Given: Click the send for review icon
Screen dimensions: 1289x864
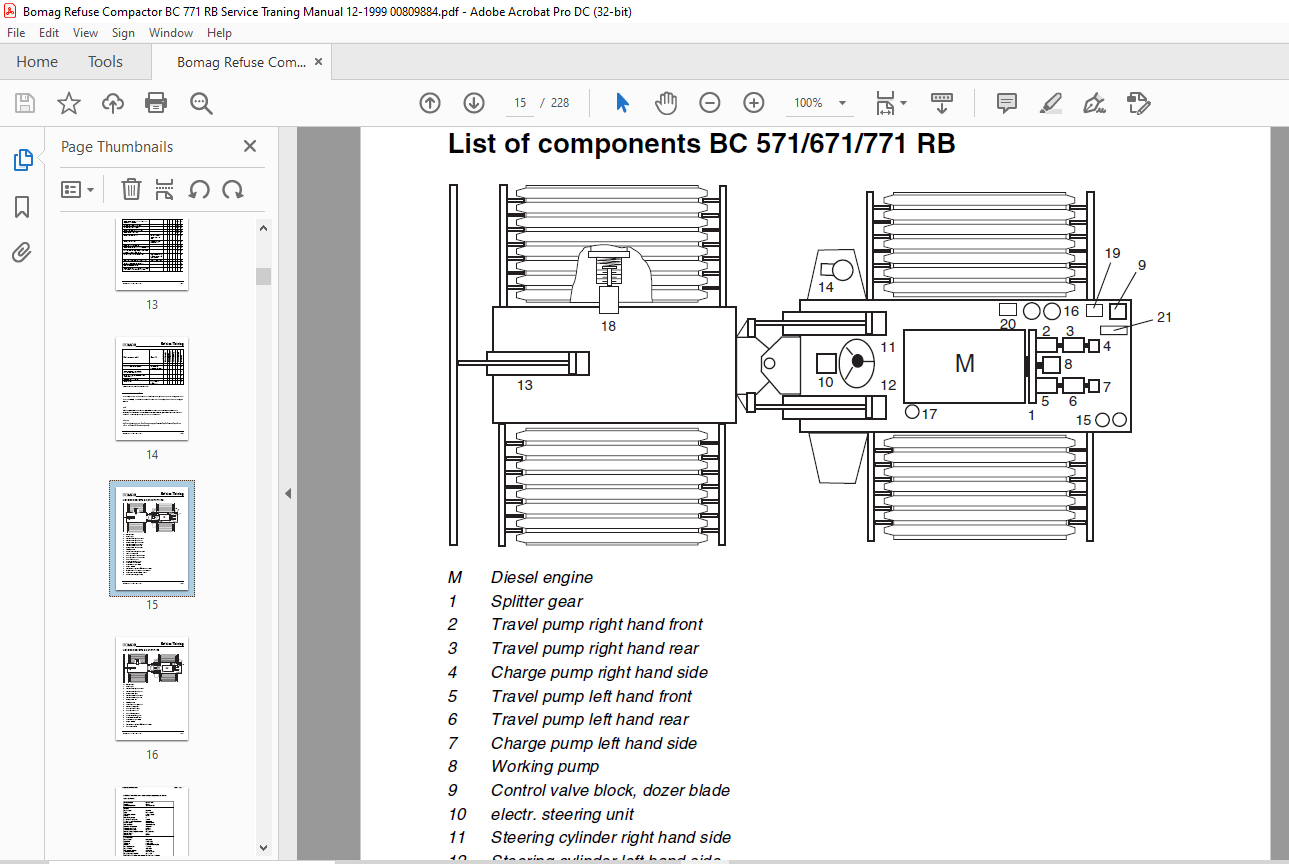Looking at the screenshot, I should coord(1138,103).
